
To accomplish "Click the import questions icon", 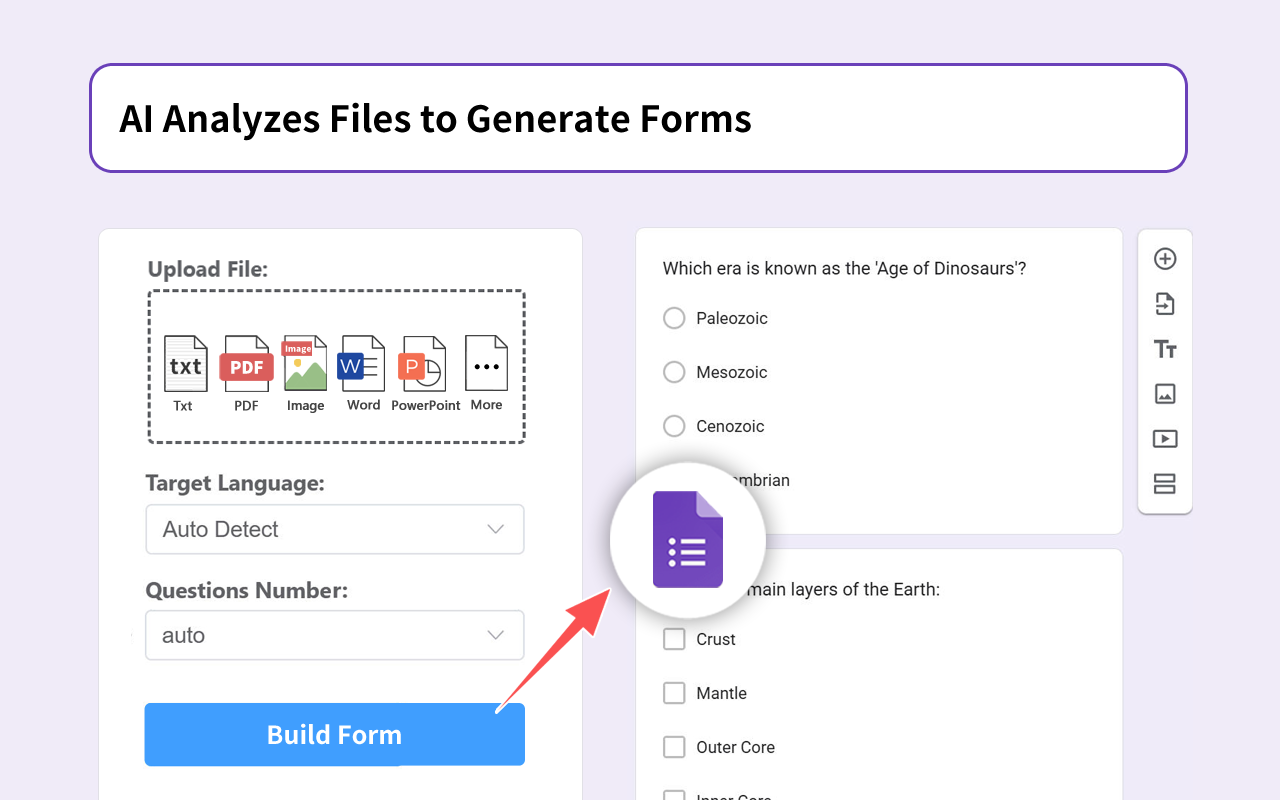I will pos(1165,304).
